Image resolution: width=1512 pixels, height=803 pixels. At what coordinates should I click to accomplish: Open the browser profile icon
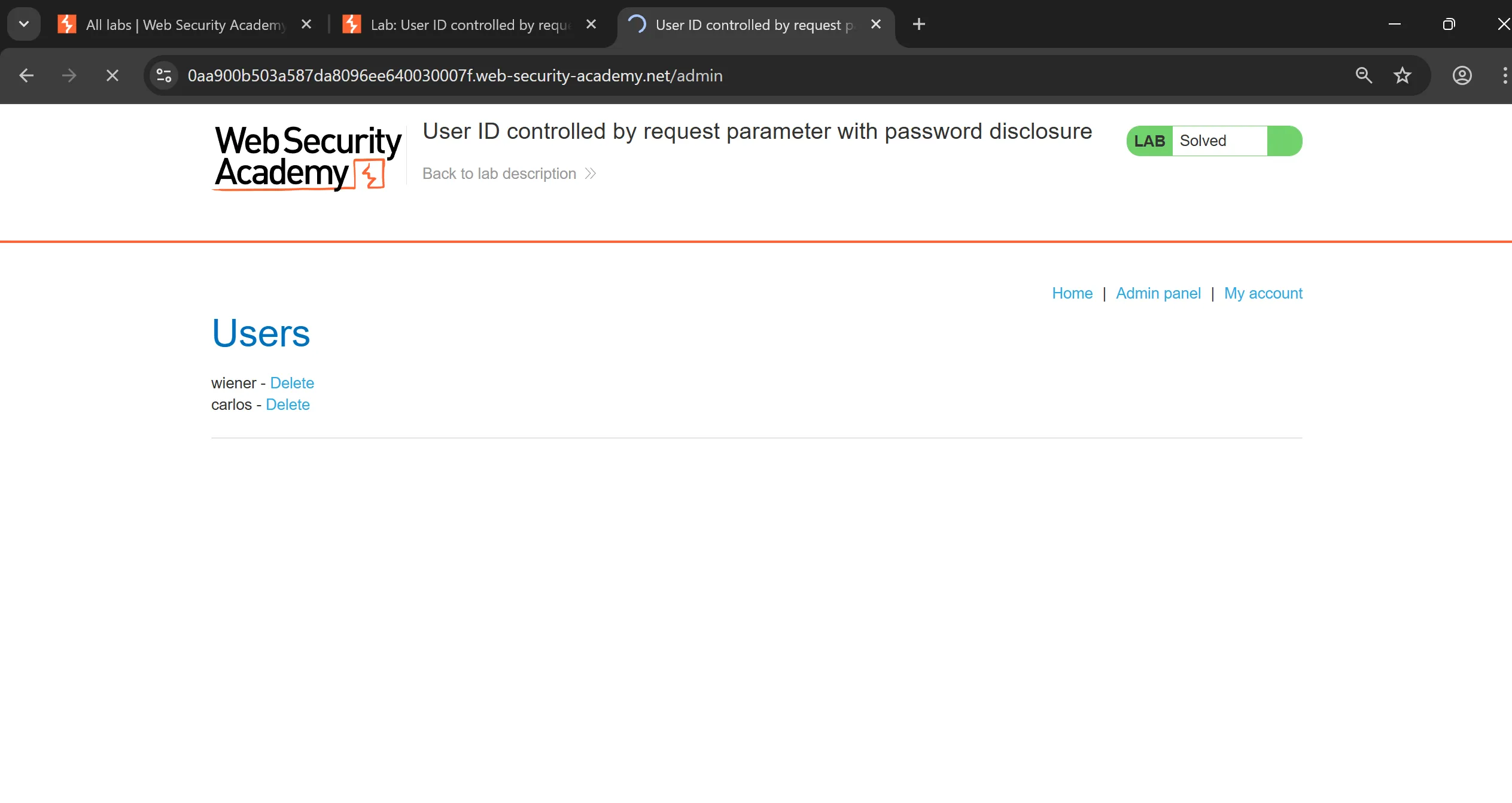(1462, 75)
